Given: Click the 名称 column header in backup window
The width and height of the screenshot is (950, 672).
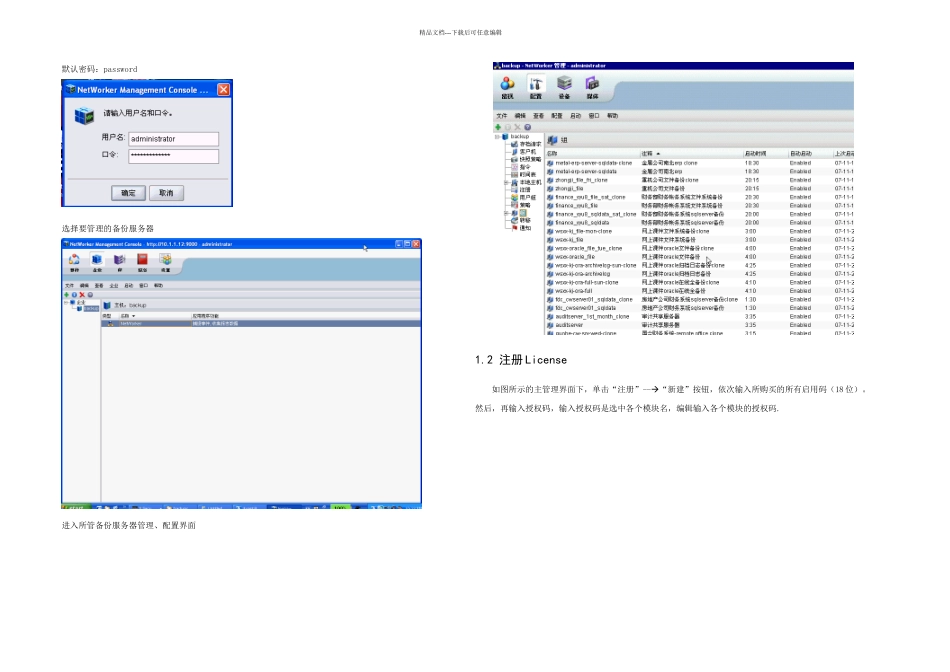Looking at the screenshot, I should tap(593, 154).
